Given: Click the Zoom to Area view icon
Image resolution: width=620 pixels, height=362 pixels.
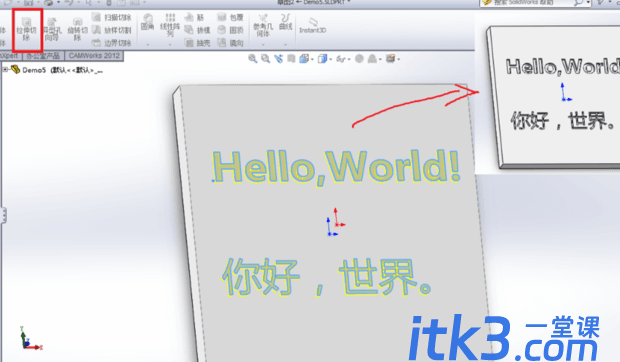Looking at the screenshot, I should [265, 59].
